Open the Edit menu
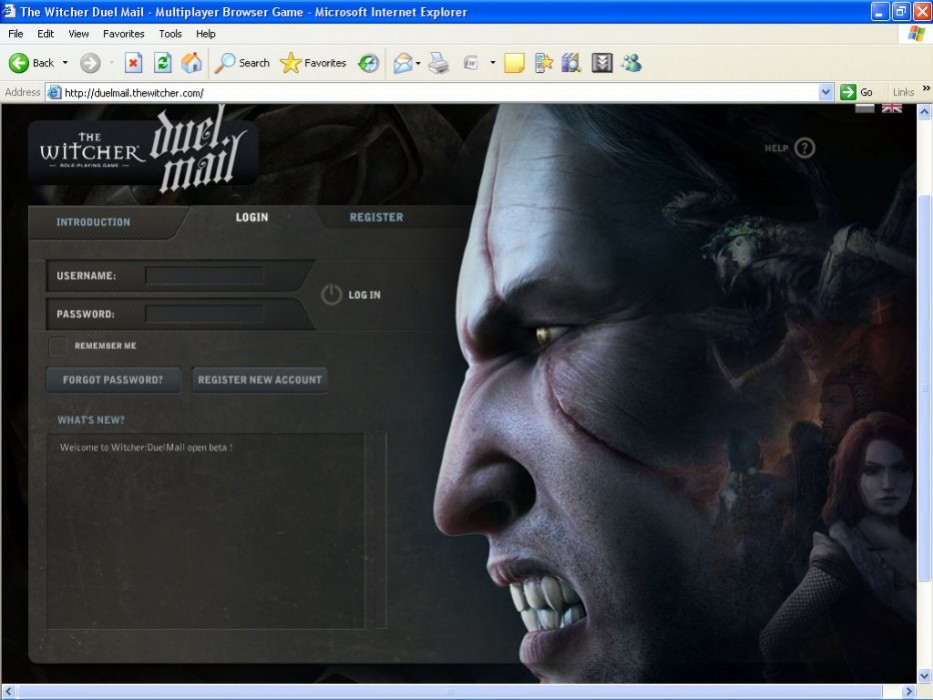This screenshot has width=933, height=700. coord(45,34)
